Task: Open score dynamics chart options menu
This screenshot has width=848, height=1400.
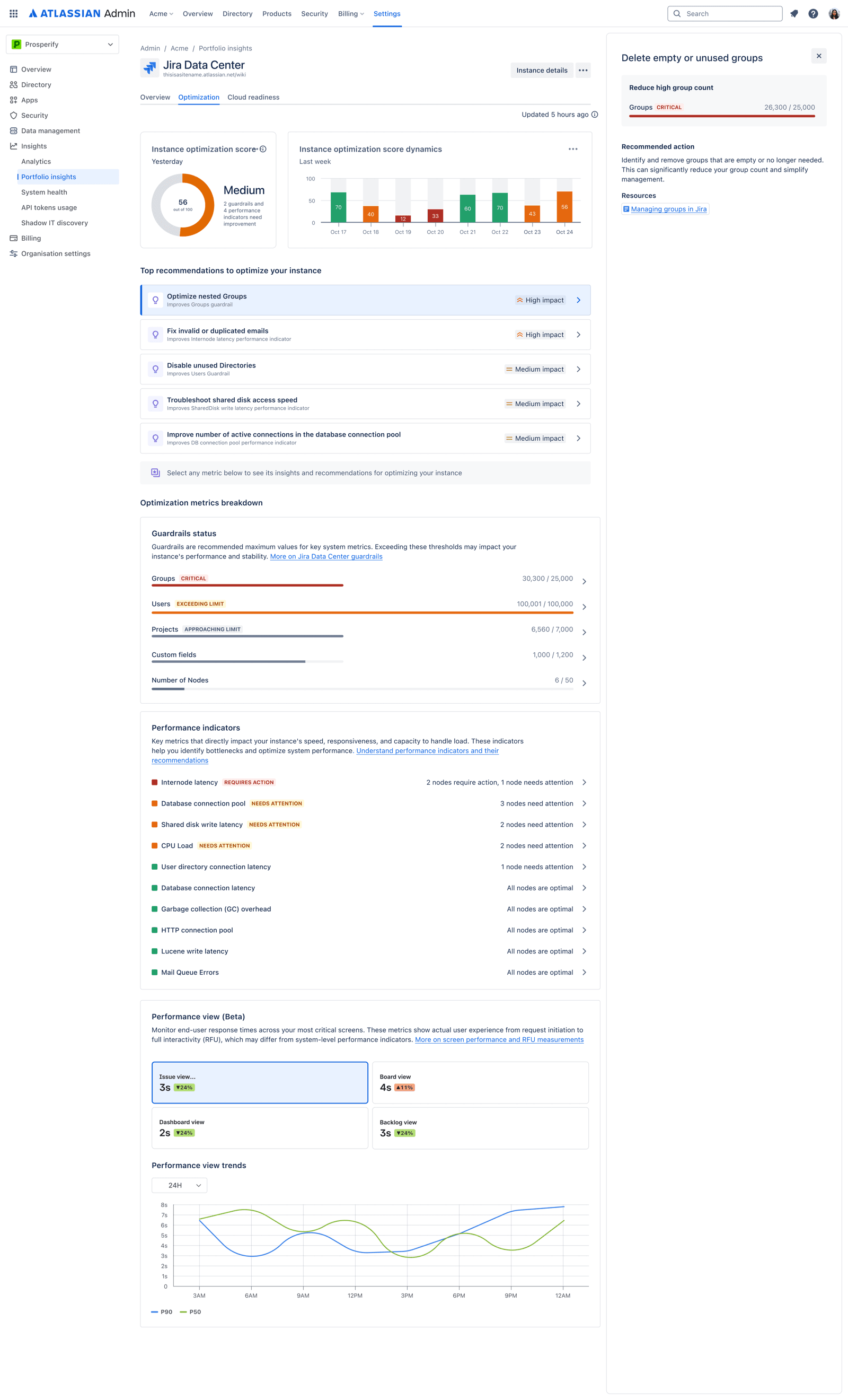Action: pos(573,149)
